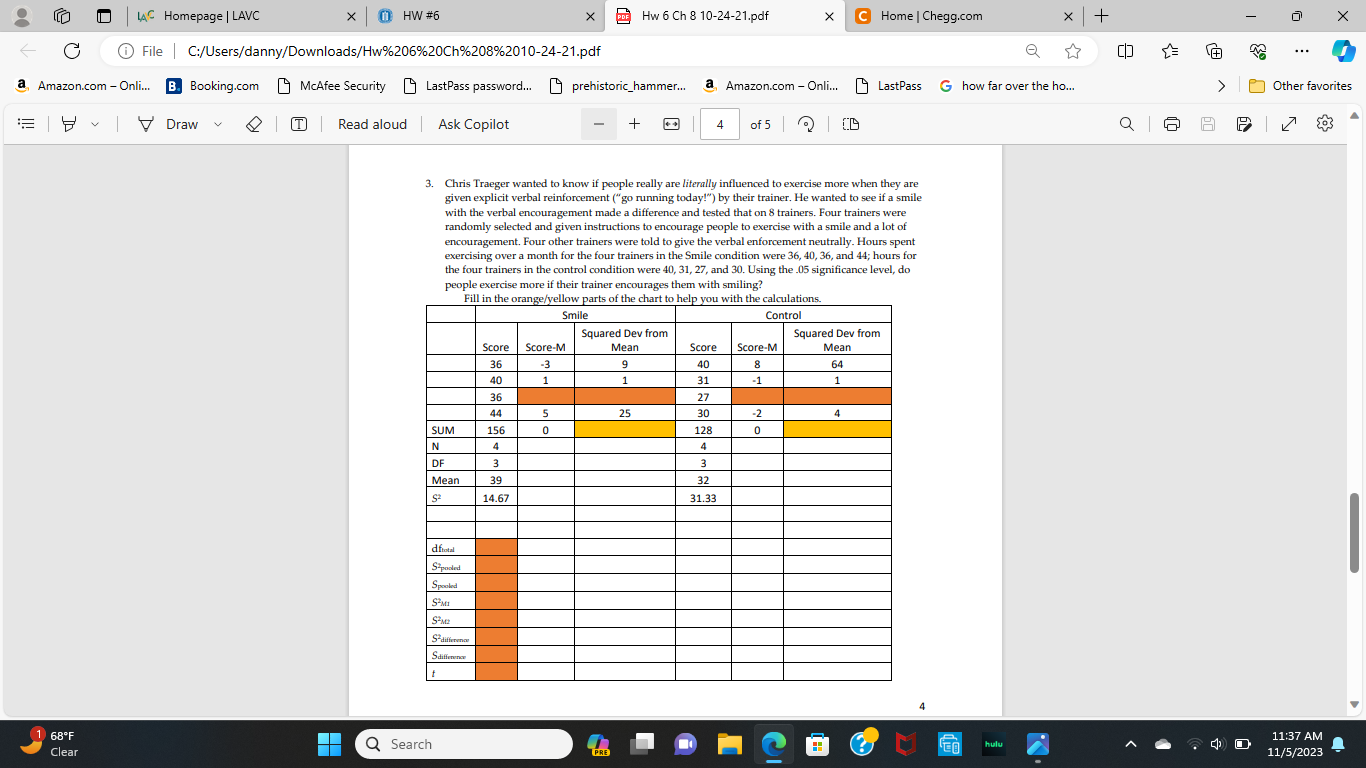
Task: Expand the highlight color options arrow
Action: pyautogui.click(x=95, y=124)
